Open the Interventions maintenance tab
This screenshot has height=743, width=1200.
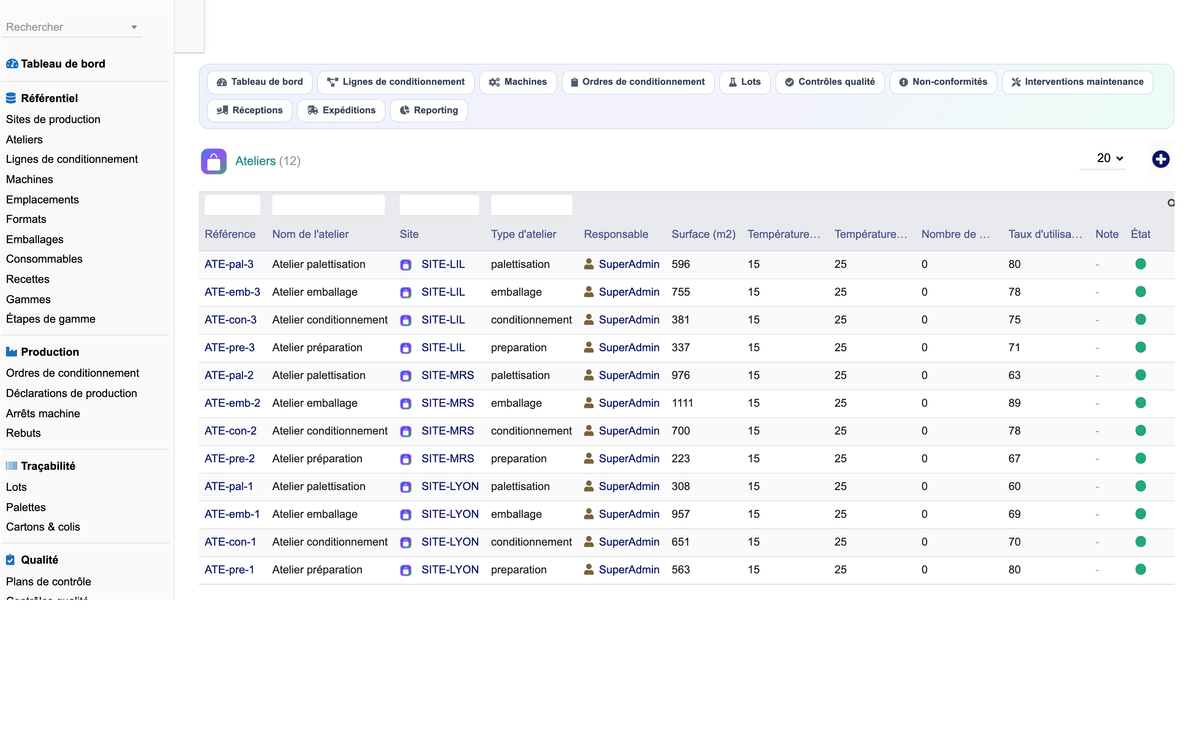(x=1077, y=82)
